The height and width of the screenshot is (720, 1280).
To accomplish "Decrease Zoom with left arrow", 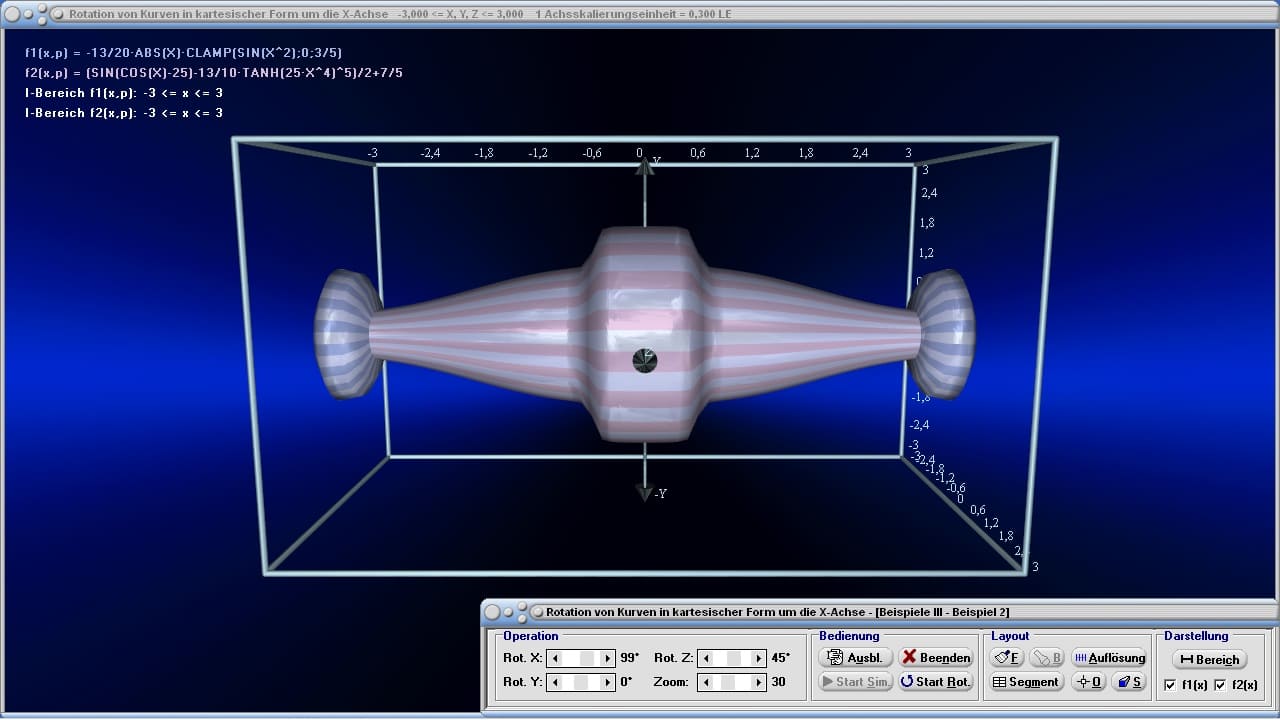I will pos(705,682).
